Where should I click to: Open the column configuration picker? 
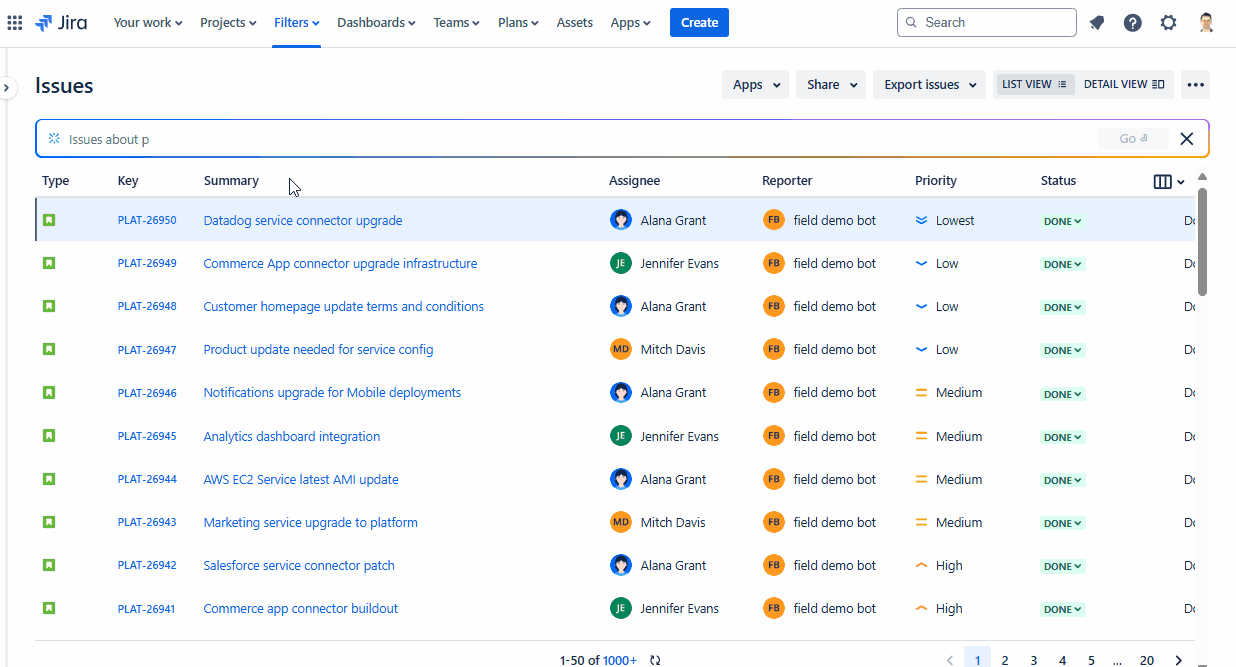click(x=1168, y=181)
